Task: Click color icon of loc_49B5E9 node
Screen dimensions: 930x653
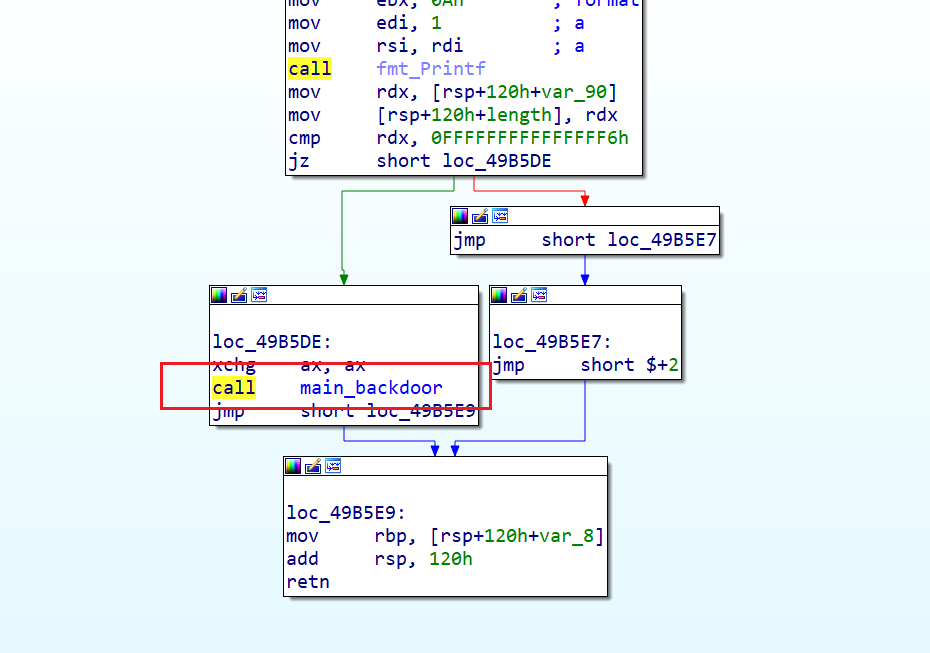Action: [293, 466]
